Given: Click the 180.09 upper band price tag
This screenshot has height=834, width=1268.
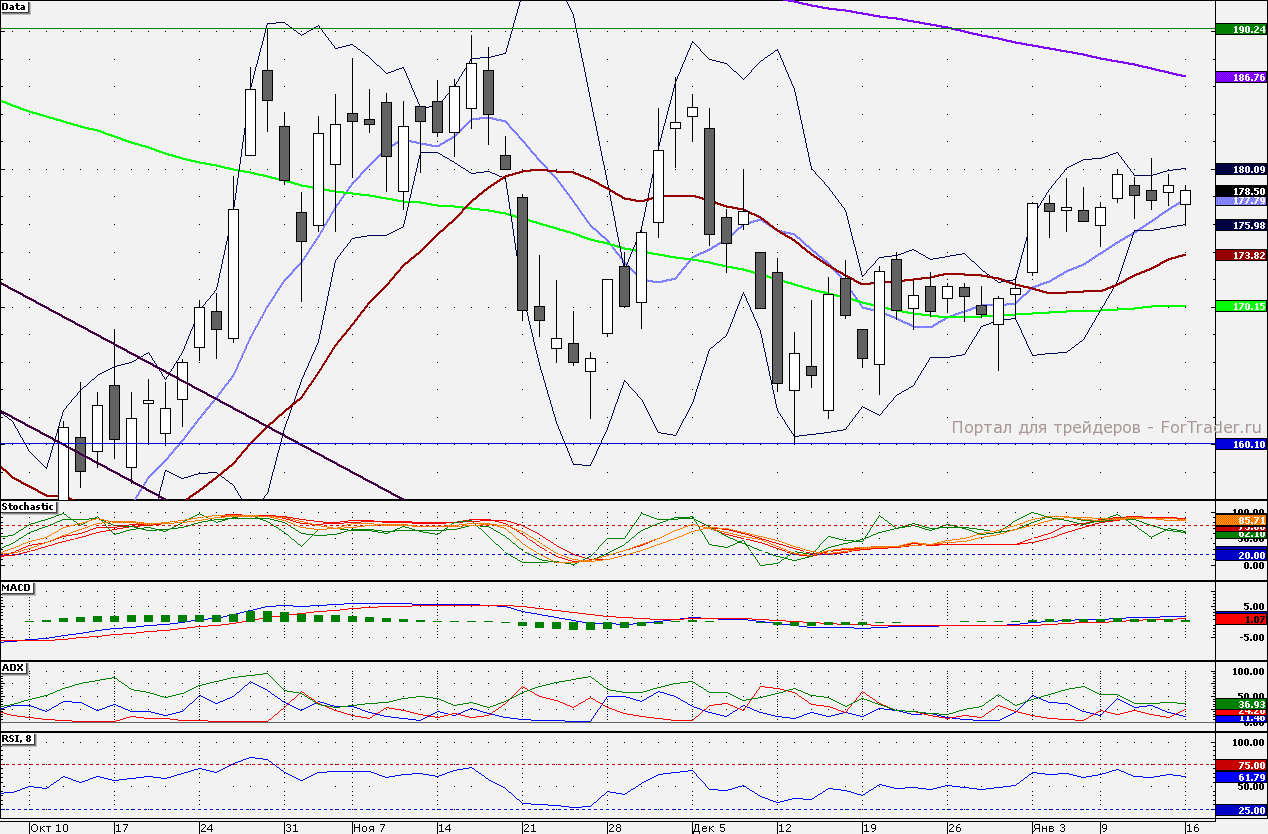Looking at the screenshot, I should [1240, 169].
